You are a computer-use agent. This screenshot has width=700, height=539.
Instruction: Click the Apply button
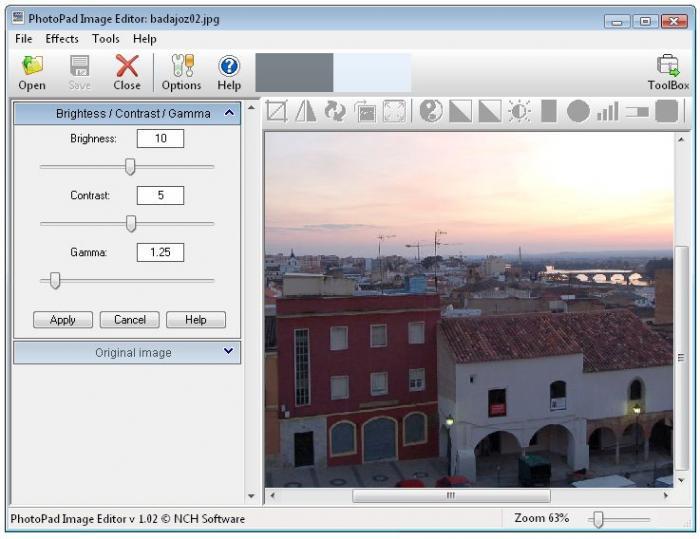[x=63, y=320]
